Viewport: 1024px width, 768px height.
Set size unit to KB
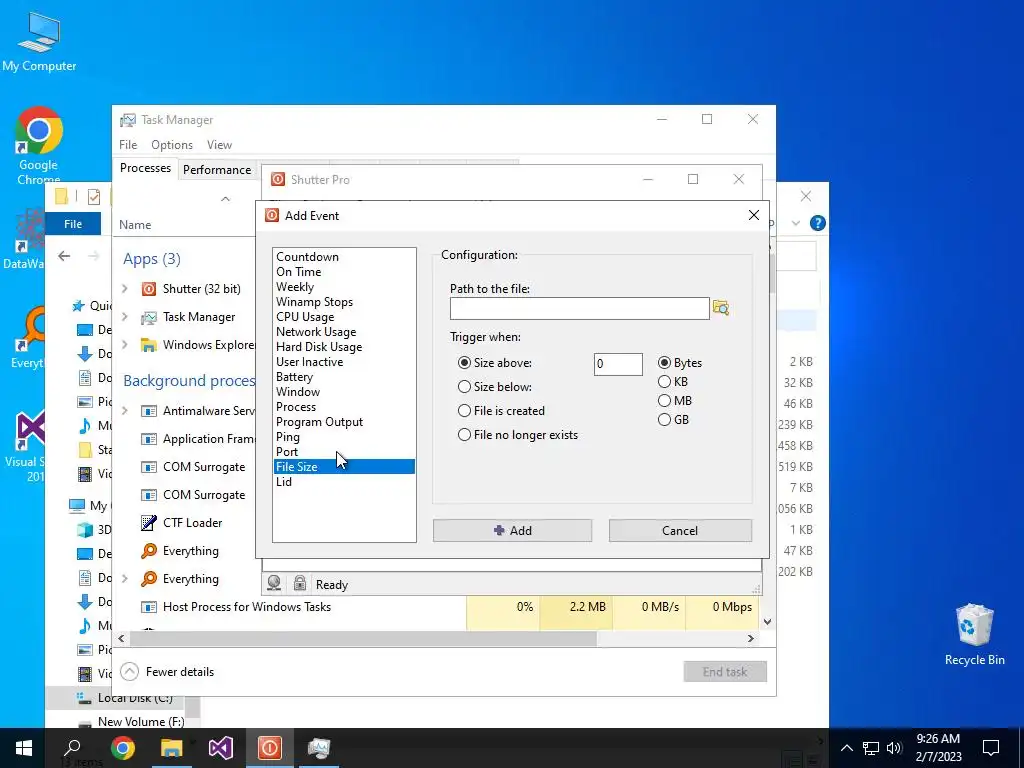pos(664,381)
